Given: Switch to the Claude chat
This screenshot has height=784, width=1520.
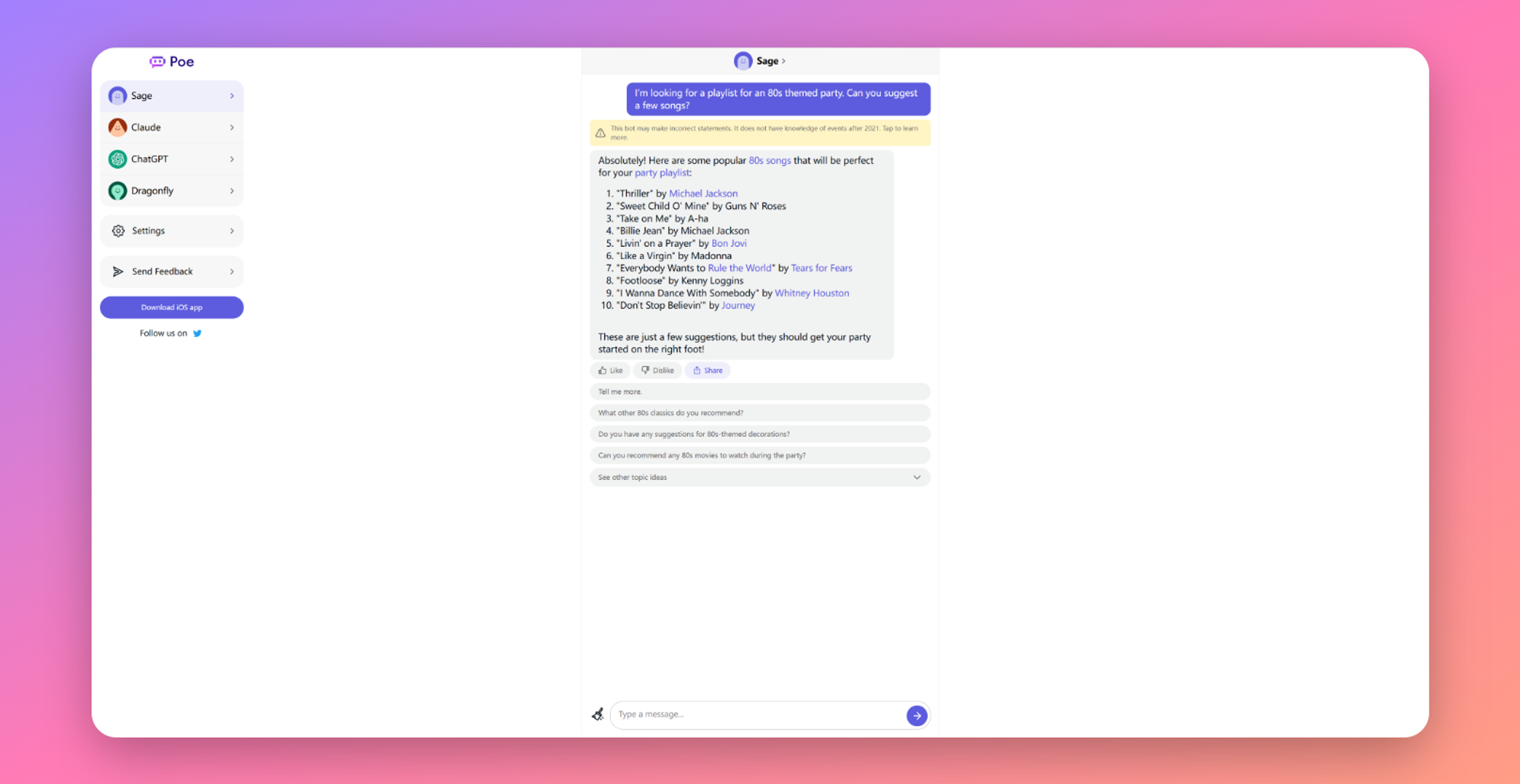Looking at the screenshot, I should coord(172,128).
